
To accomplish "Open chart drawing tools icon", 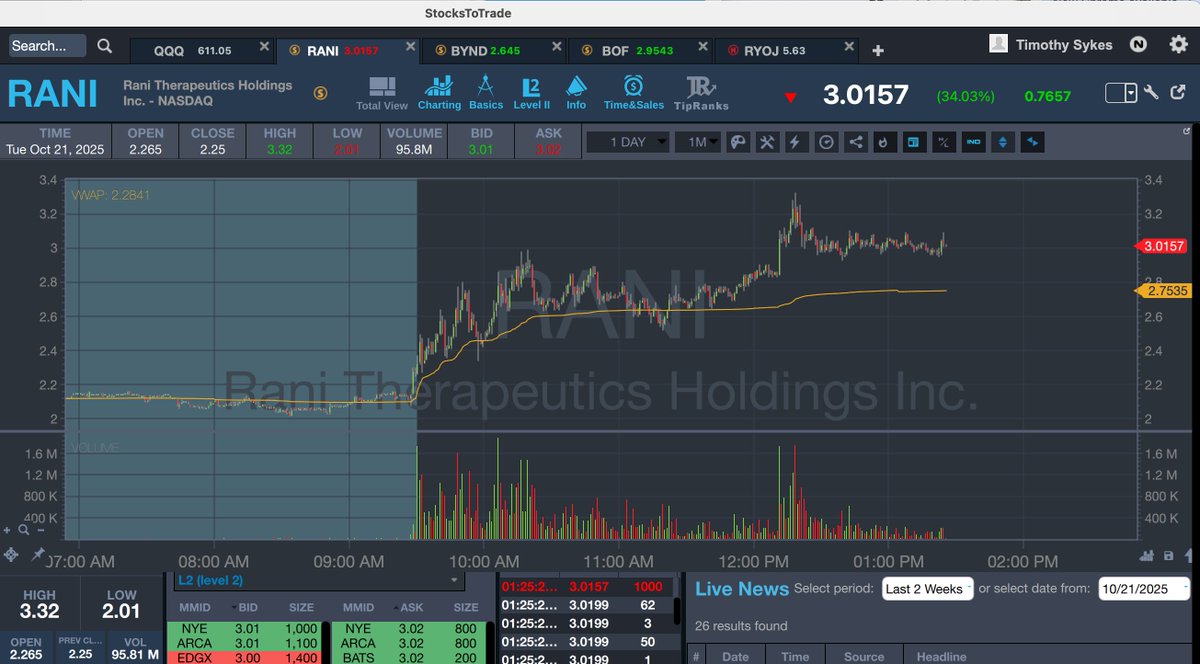I will pyautogui.click(x=767, y=142).
